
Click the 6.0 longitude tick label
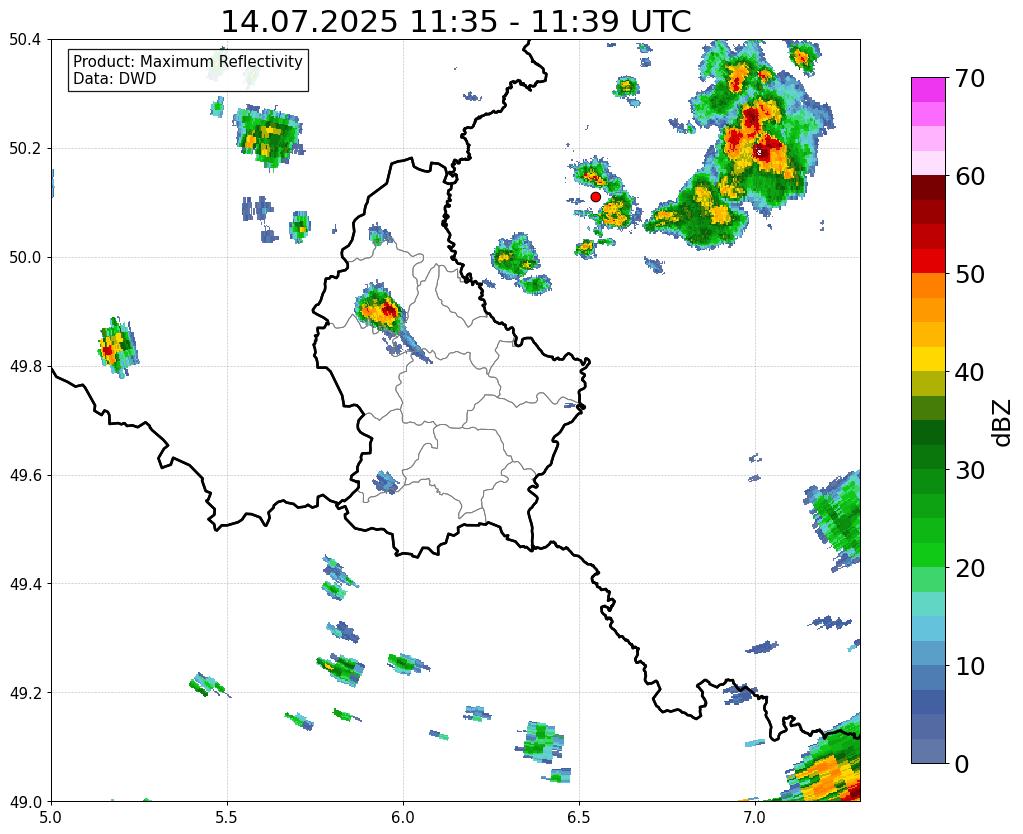403,818
